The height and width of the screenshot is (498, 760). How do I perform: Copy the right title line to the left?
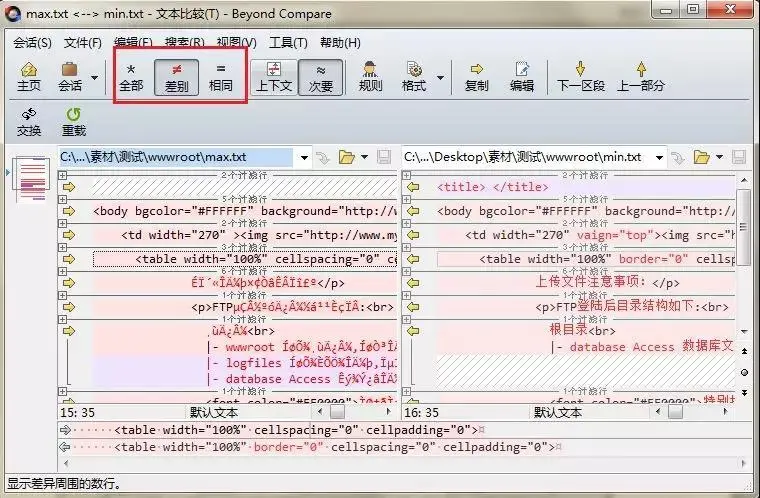(413, 187)
